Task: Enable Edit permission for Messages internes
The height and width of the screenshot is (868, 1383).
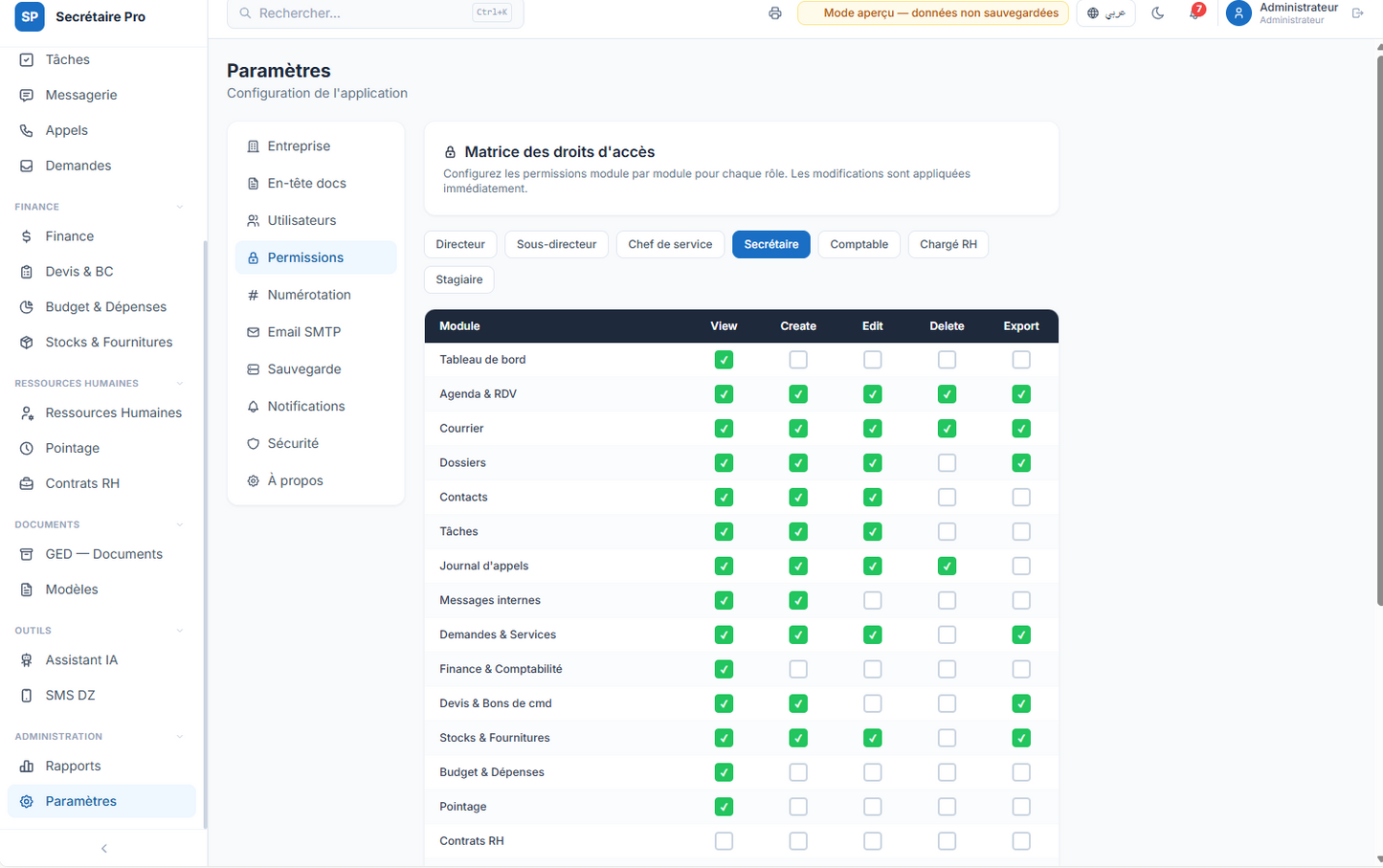Action: pos(872,601)
